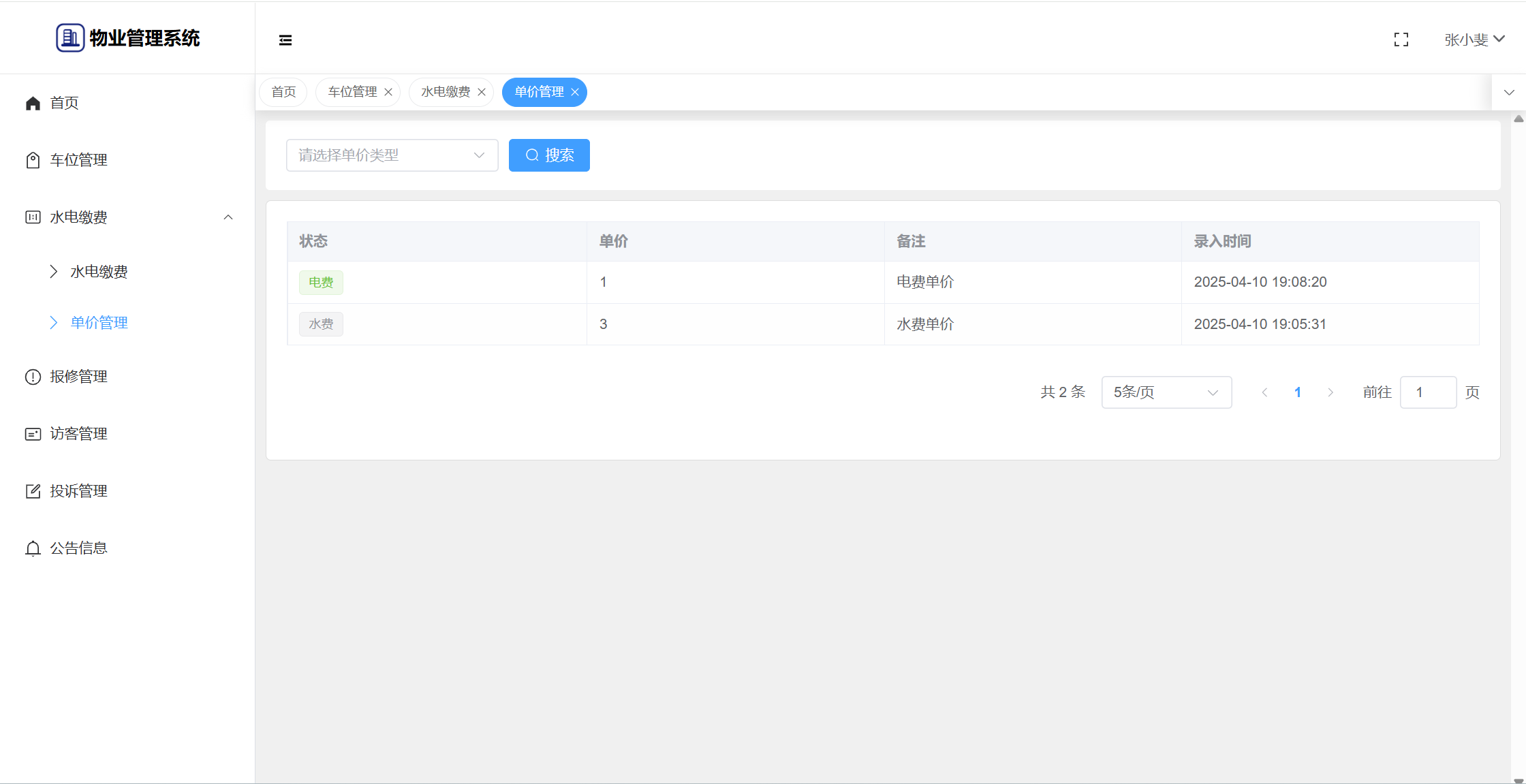
Task: Open 报修管理 in the sidebar
Action: pyautogui.click(x=78, y=377)
